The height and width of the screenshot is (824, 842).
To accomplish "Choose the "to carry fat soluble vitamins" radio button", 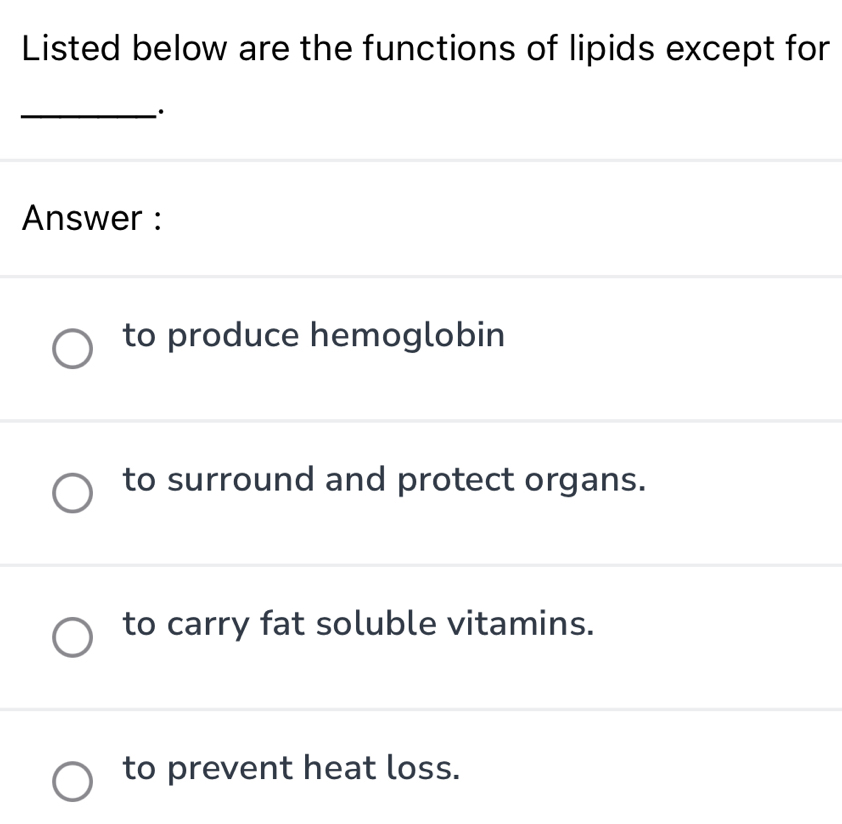I will click(72, 638).
